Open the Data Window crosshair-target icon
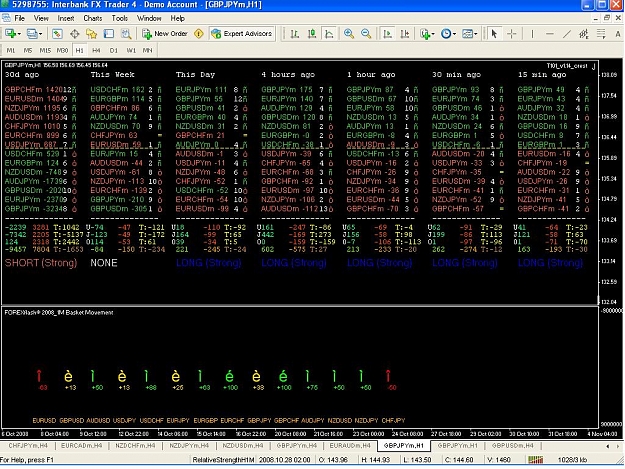The width and height of the screenshot is (625, 469). 75,34
